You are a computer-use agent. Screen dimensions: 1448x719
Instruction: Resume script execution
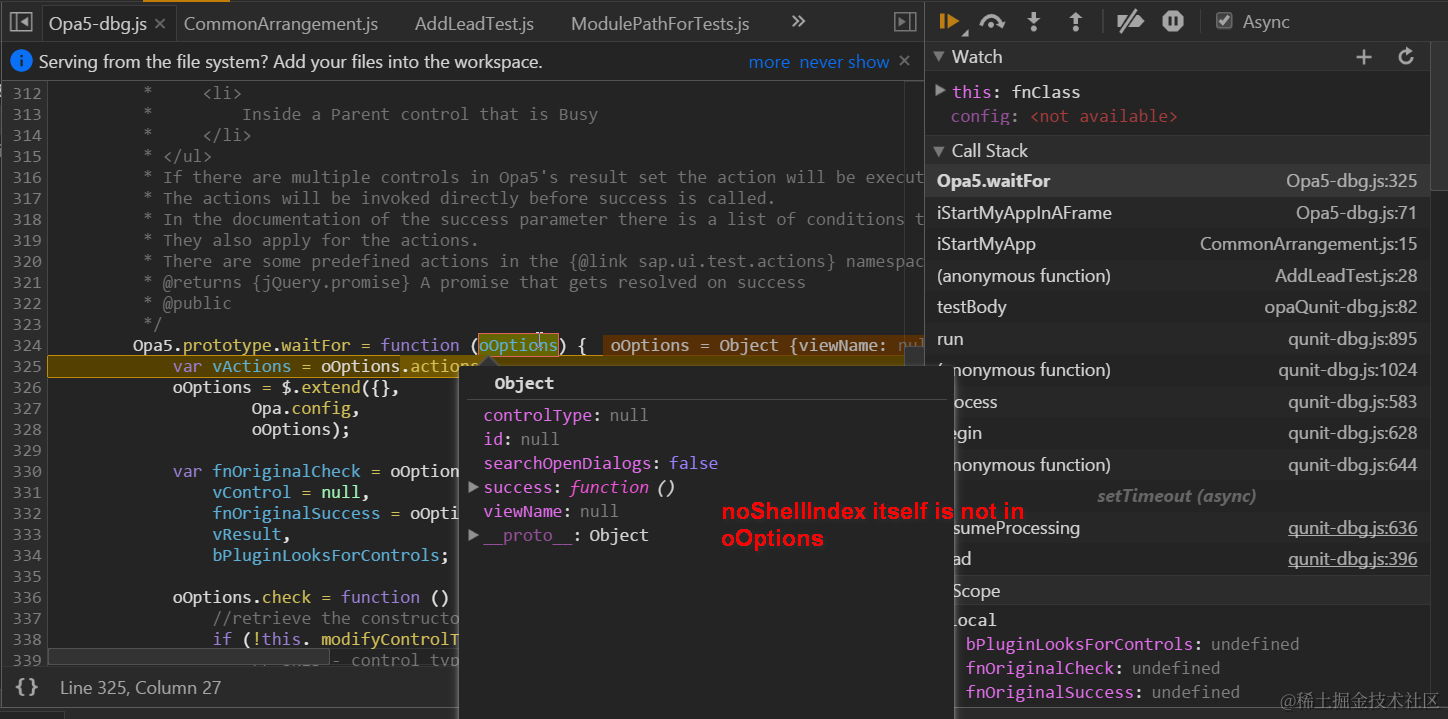pyautogui.click(x=950, y=21)
